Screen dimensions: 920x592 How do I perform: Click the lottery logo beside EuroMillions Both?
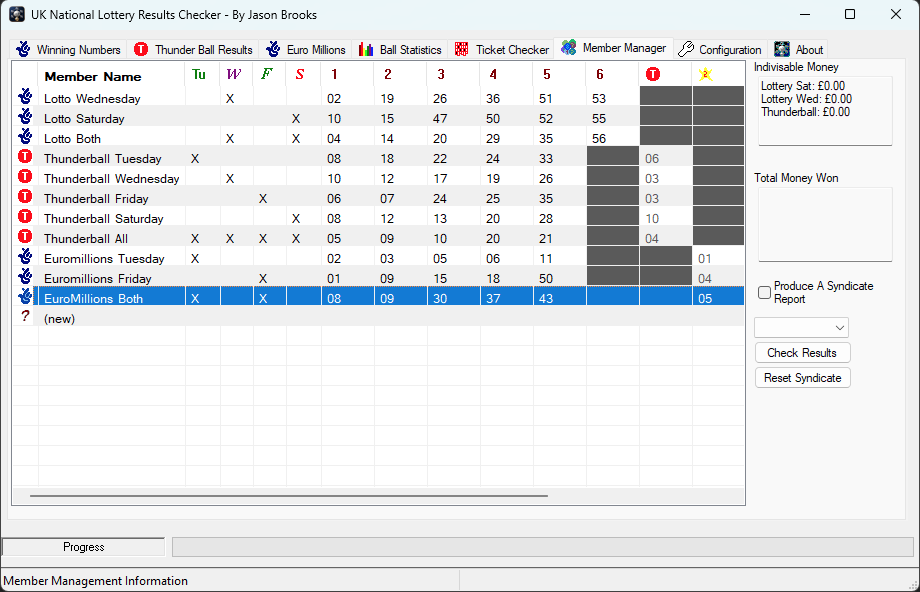click(25, 296)
